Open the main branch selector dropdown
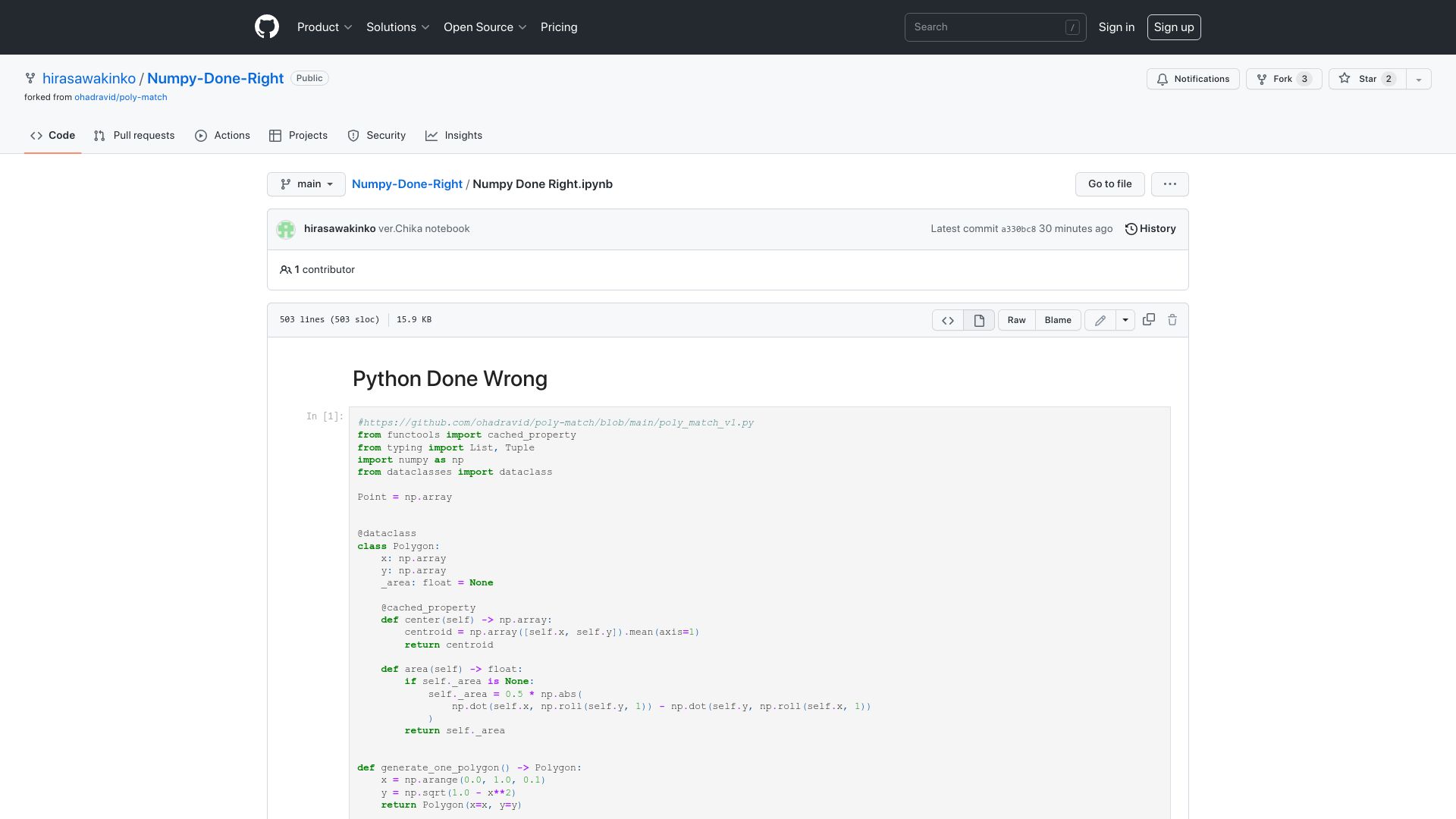The image size is (1456, 819). [306, 184]
